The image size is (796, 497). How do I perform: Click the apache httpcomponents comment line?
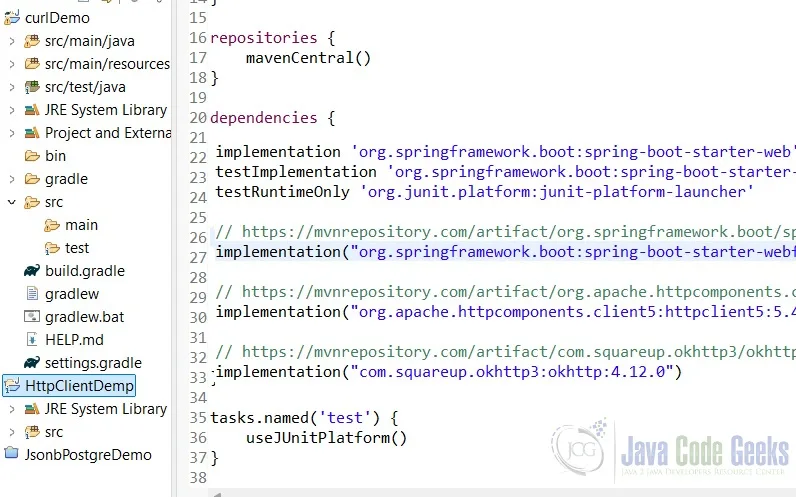click(x=505, y=292)
